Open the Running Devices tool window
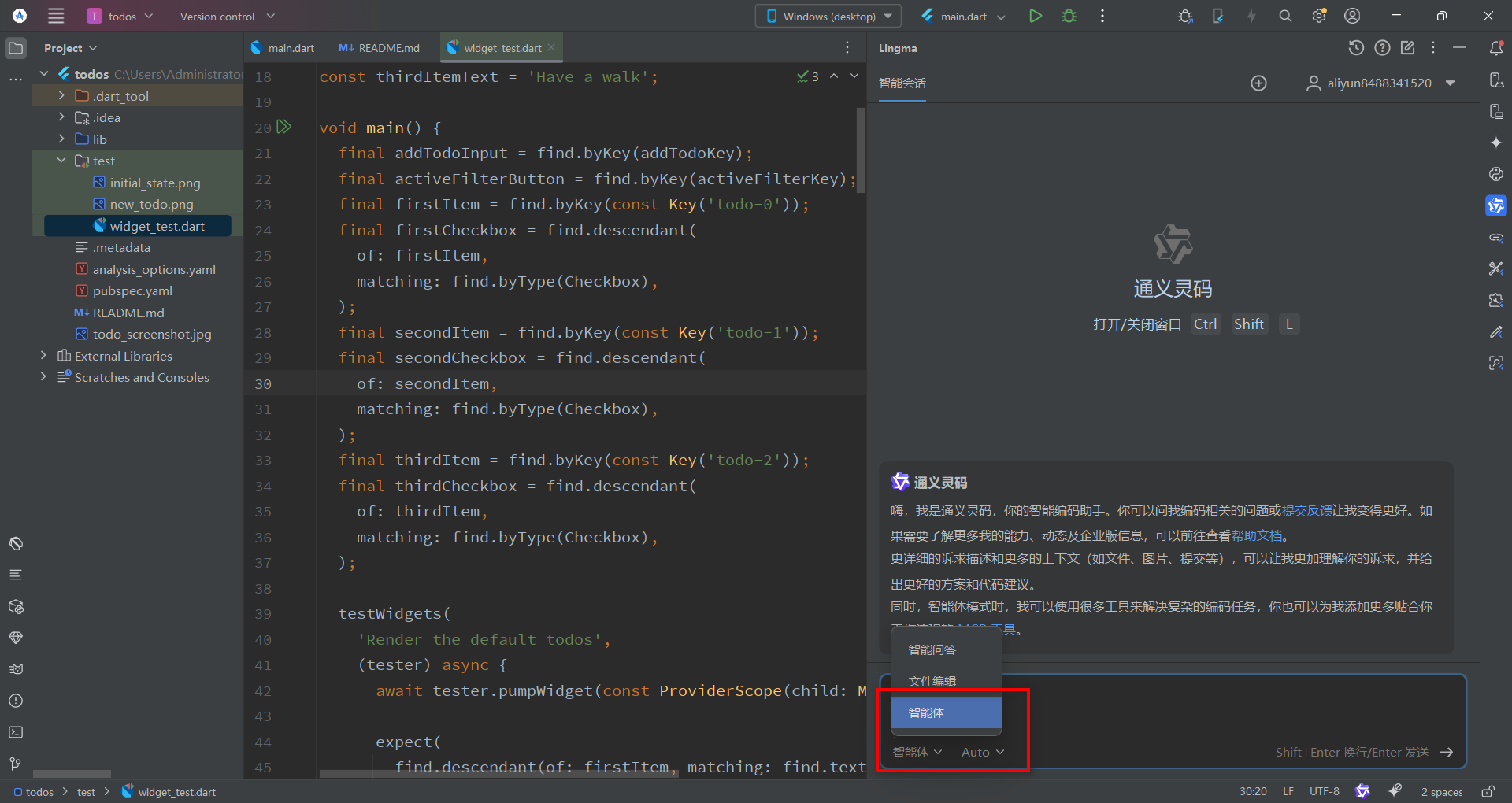 tap(1496, 111)
